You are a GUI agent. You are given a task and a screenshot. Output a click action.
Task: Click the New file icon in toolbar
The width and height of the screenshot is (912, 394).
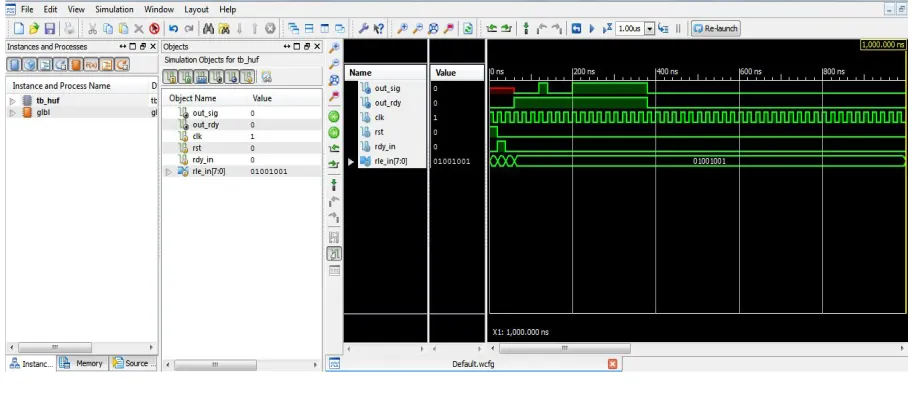pyautogui.click(x=19, y=29)
